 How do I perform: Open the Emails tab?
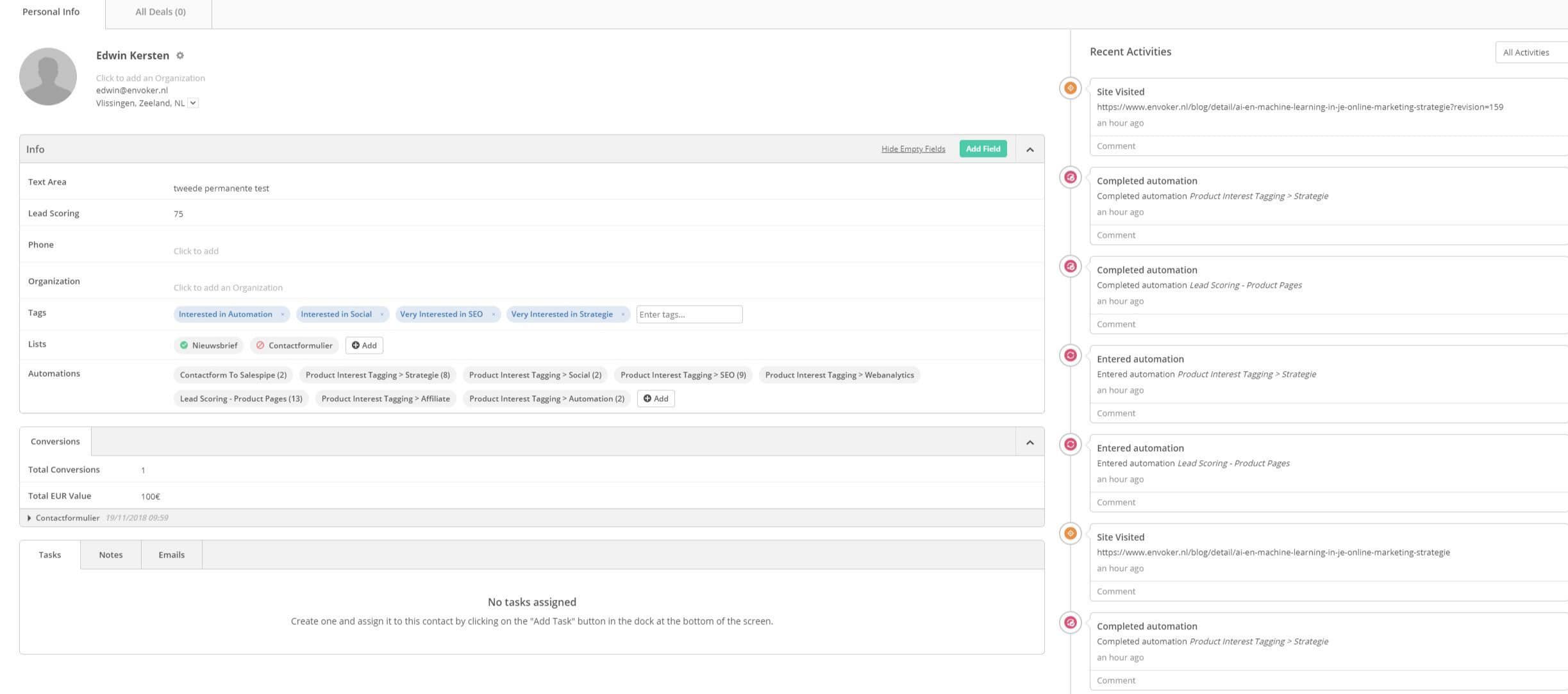click(x=172, y=555)
